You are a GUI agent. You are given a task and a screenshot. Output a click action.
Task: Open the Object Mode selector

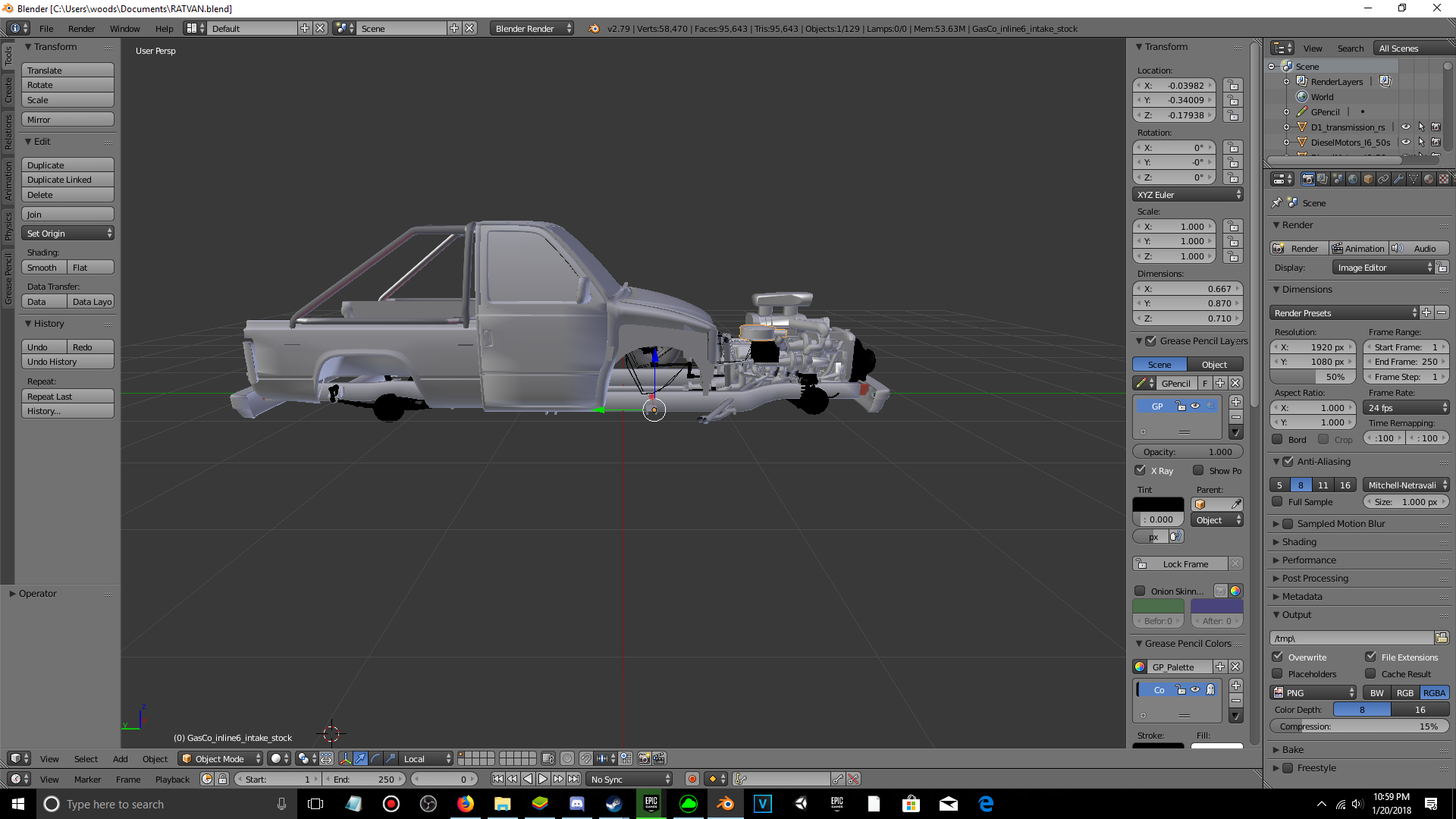click(221, 758)
